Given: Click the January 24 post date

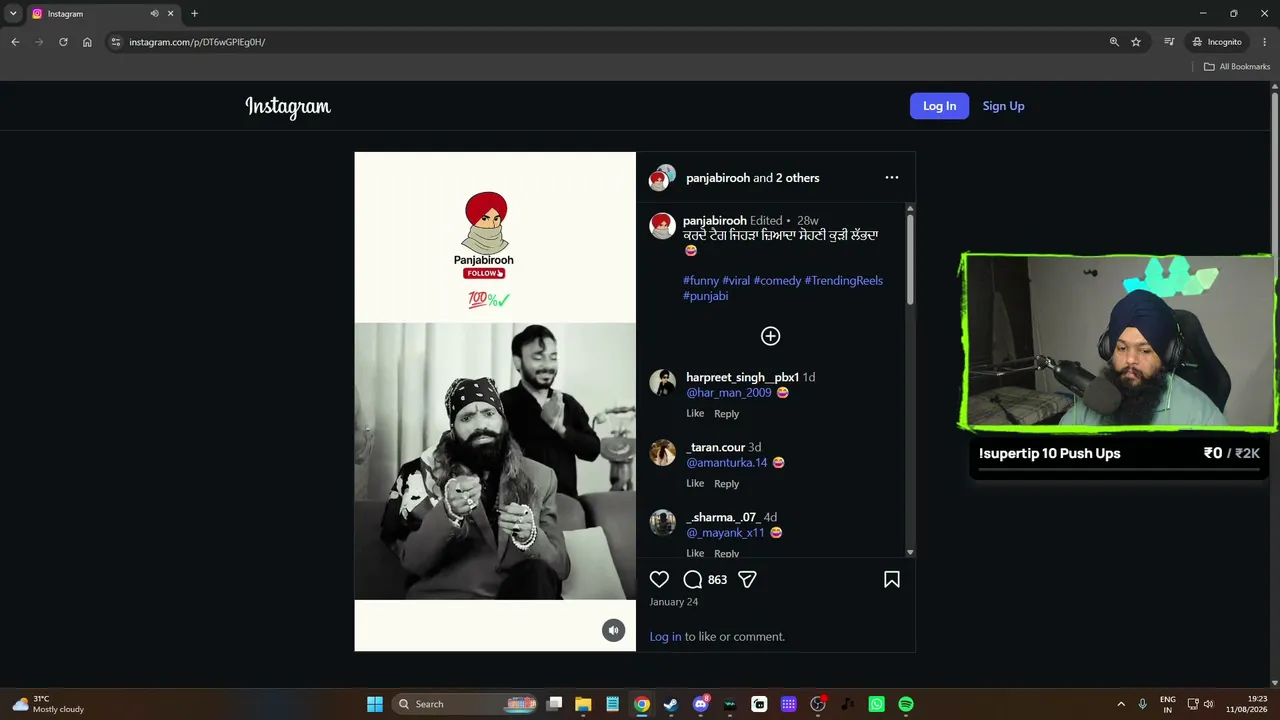Looking at the screenshot, I should click(x=674, y=602).
